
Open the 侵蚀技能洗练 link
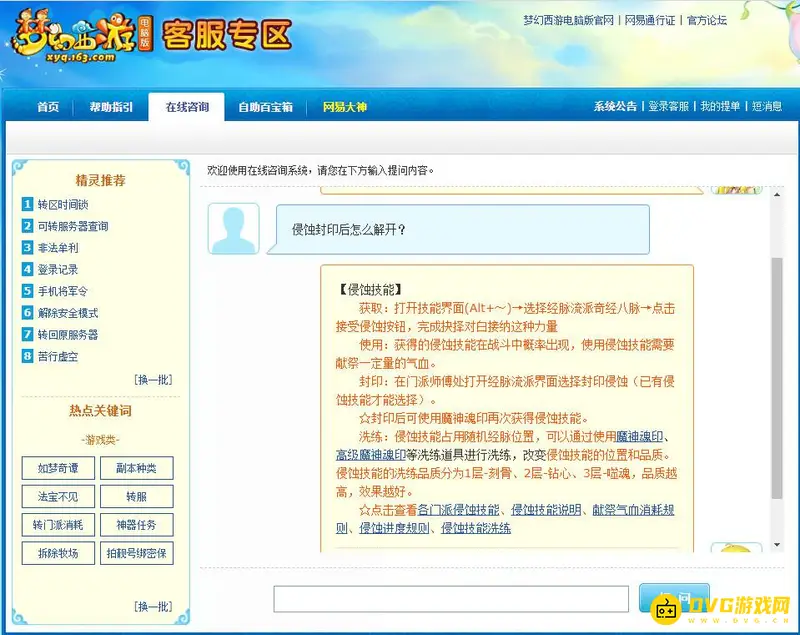(x=476, y=528)
